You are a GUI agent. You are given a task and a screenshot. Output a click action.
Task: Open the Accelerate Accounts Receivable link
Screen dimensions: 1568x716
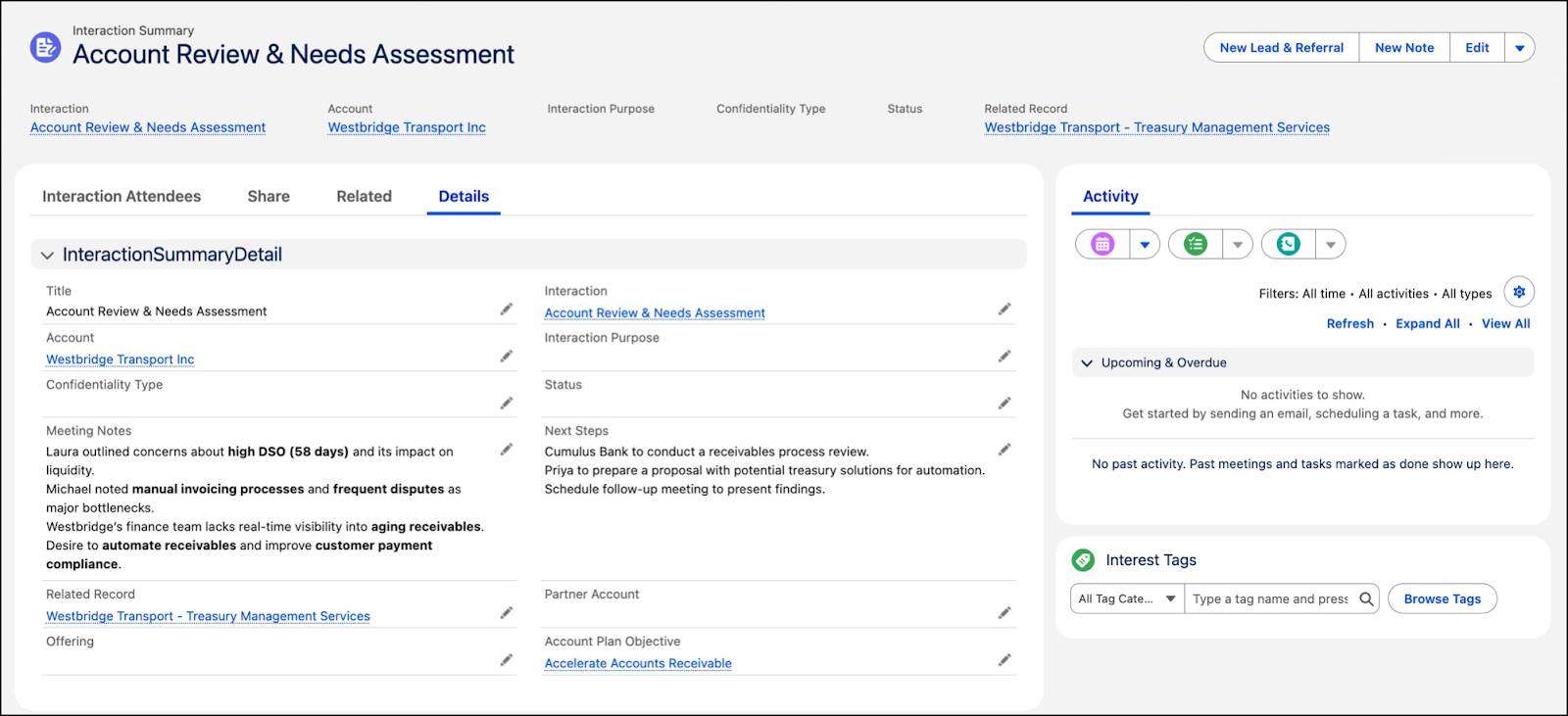coord(638,663)
